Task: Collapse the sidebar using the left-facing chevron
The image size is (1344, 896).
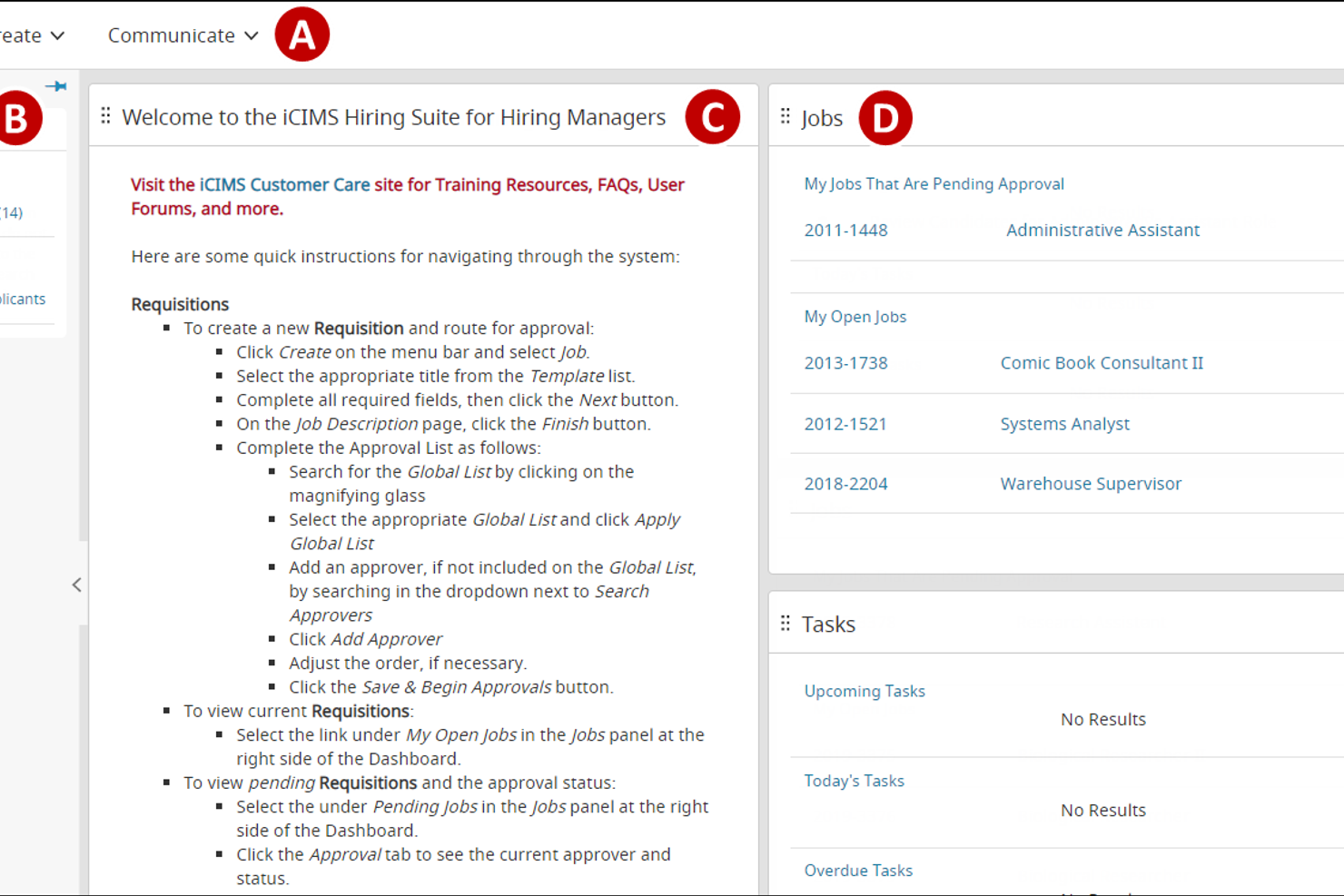Action: click(x=77, y=585)
